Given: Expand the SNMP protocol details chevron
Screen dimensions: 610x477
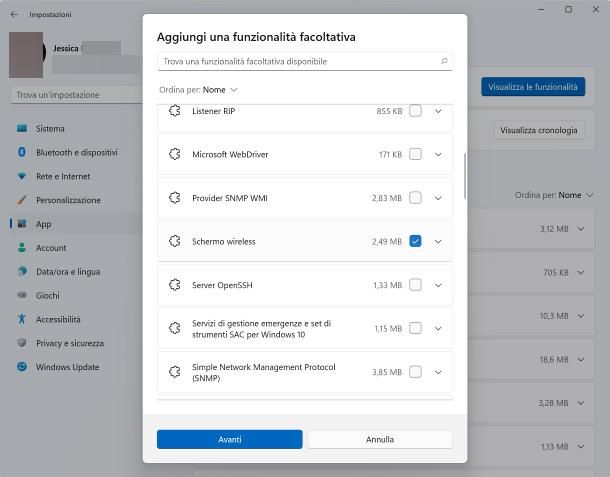Looking at the screenshot, I should click(438, 372).
